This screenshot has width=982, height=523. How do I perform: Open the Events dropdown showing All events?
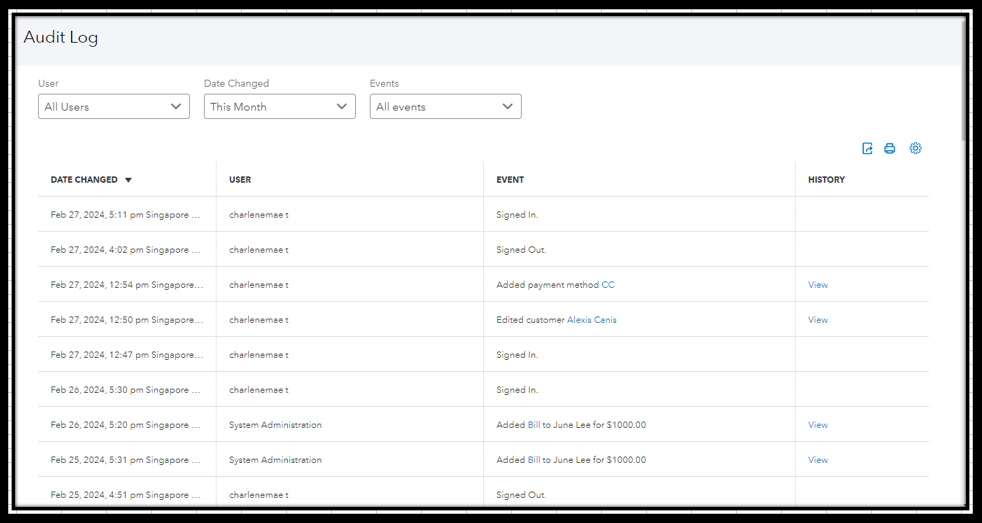(x=445, y=106)
